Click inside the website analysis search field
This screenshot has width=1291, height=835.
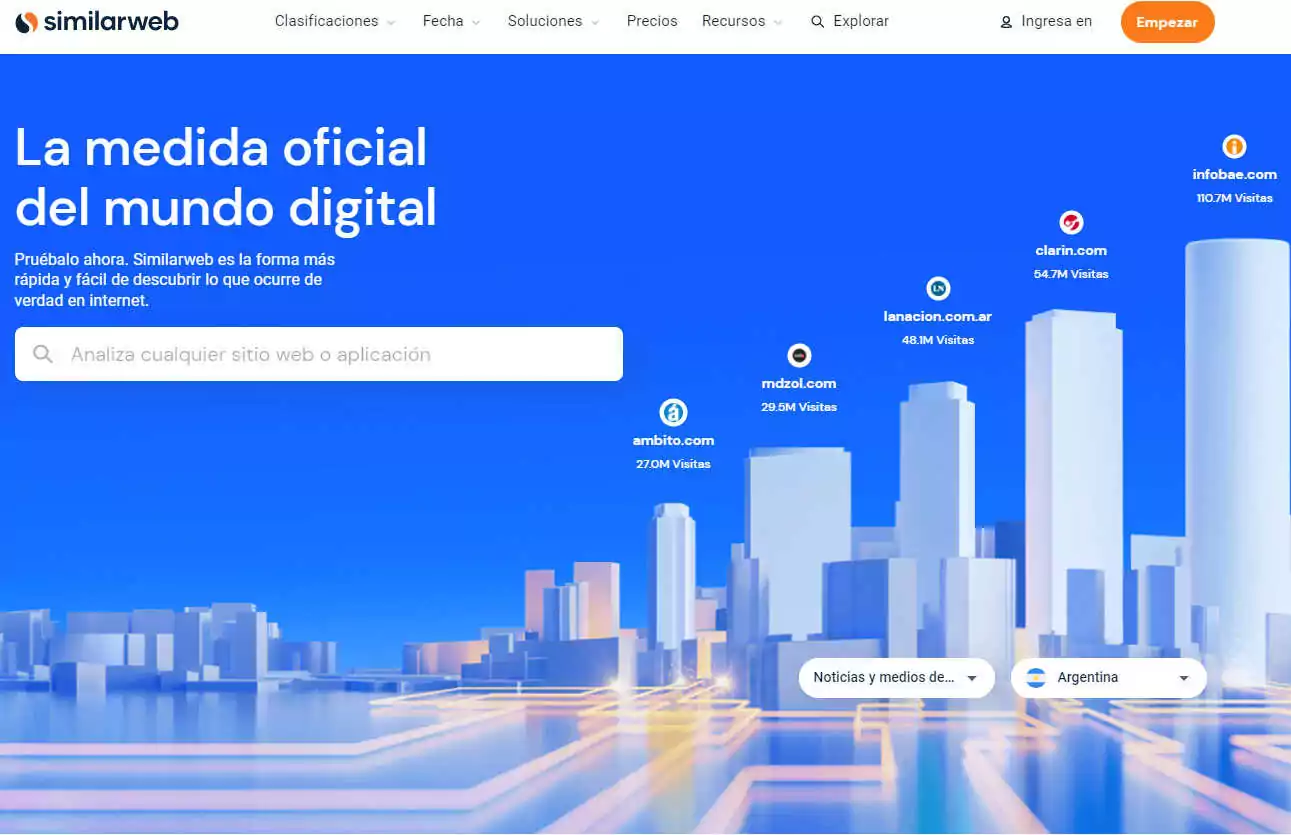(300, 354)
